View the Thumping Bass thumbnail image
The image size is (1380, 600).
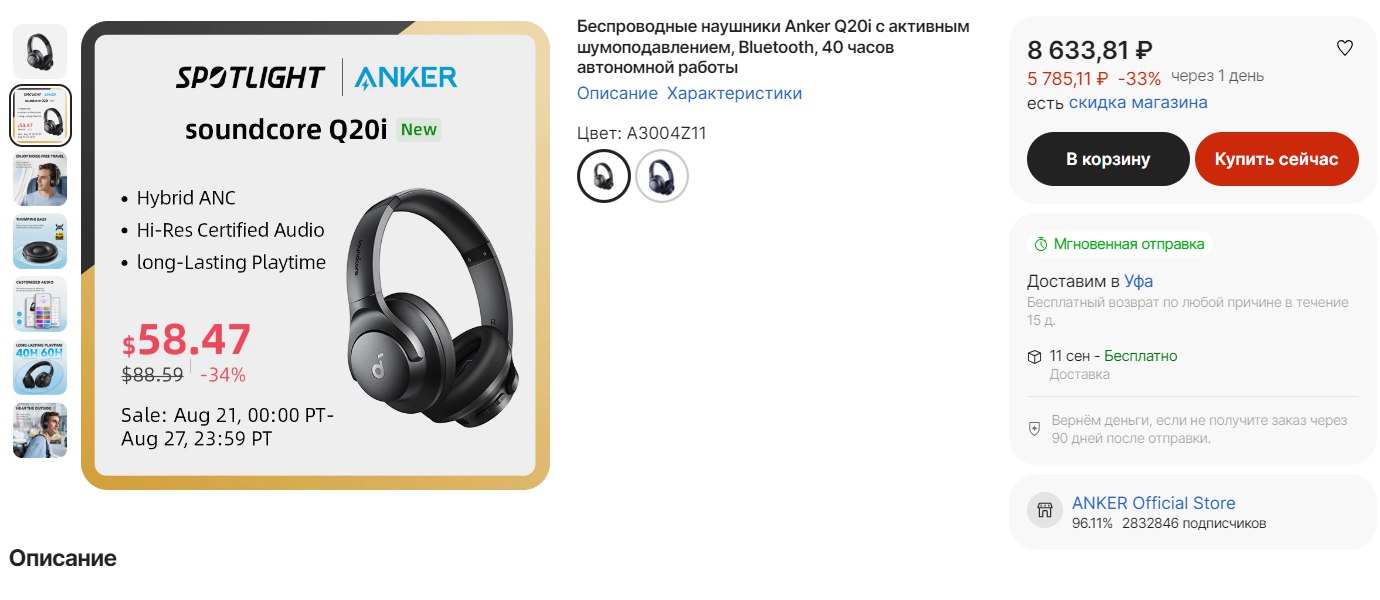point(40,241)
